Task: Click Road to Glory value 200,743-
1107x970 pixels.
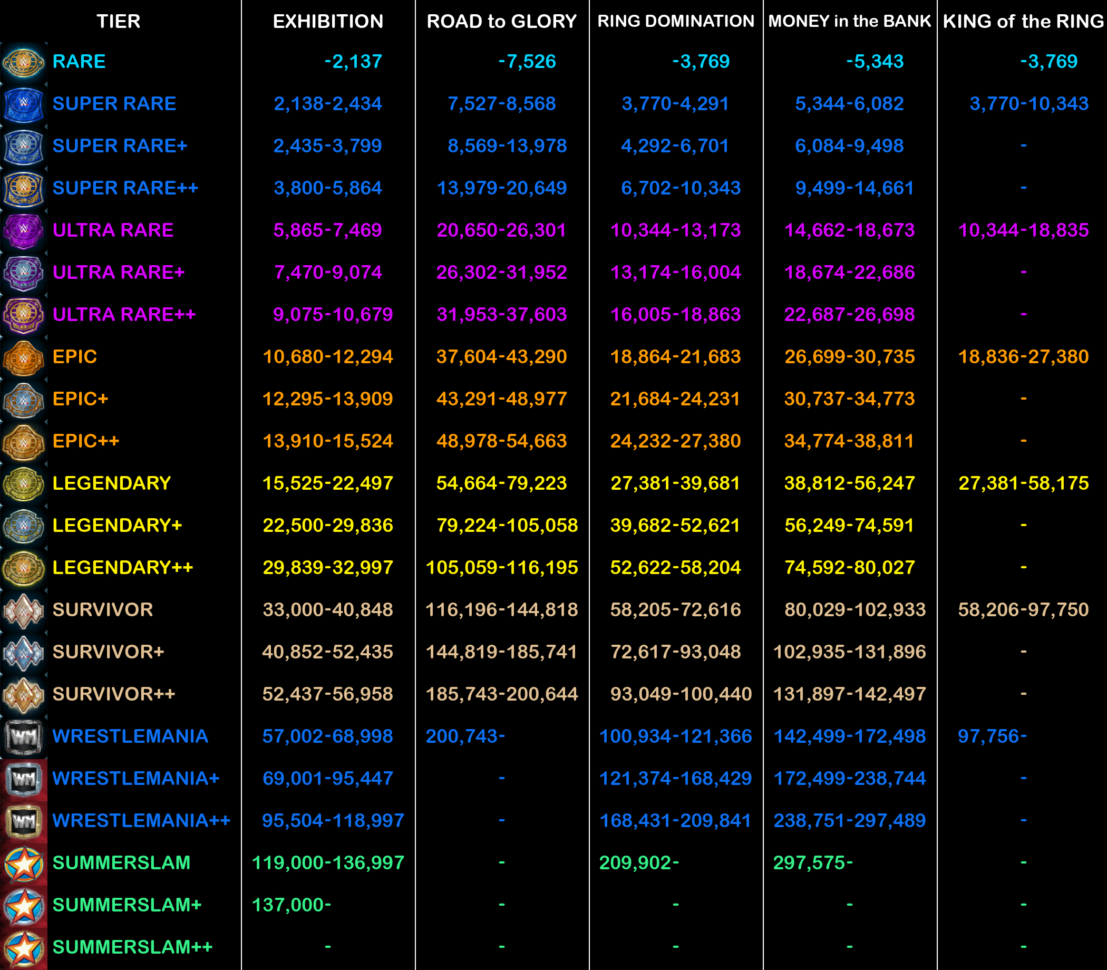Action: 465,736
